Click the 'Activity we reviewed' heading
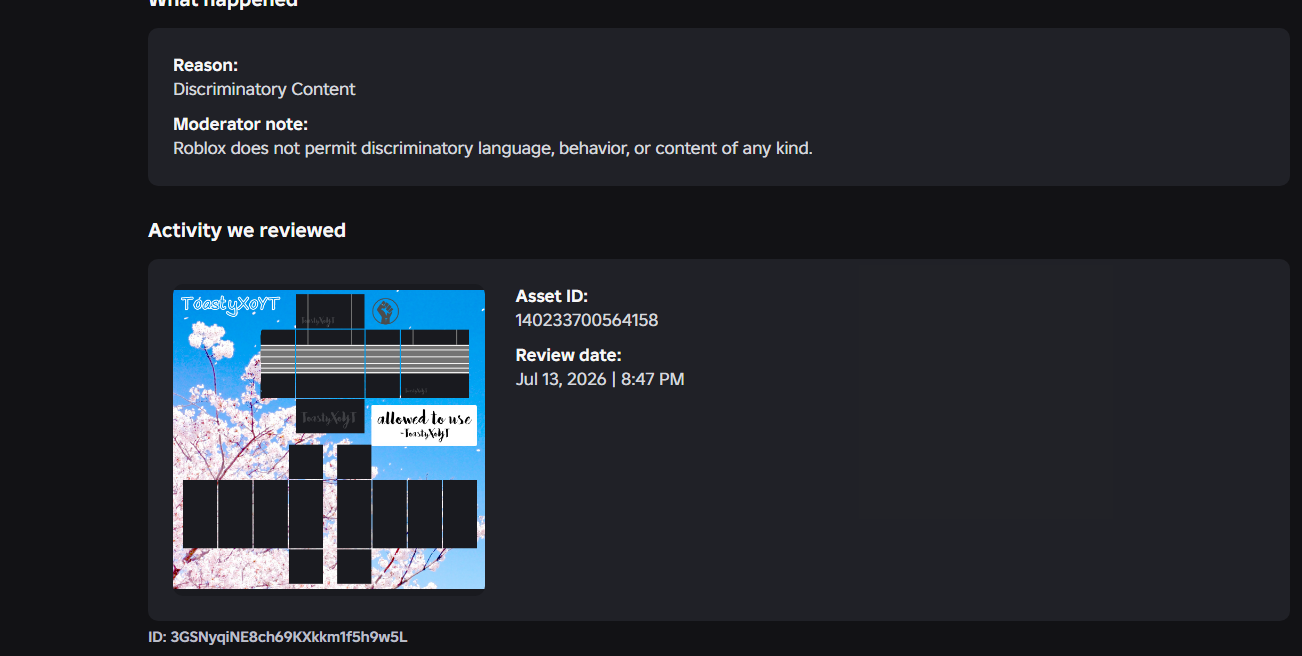 tap(247, 230)
